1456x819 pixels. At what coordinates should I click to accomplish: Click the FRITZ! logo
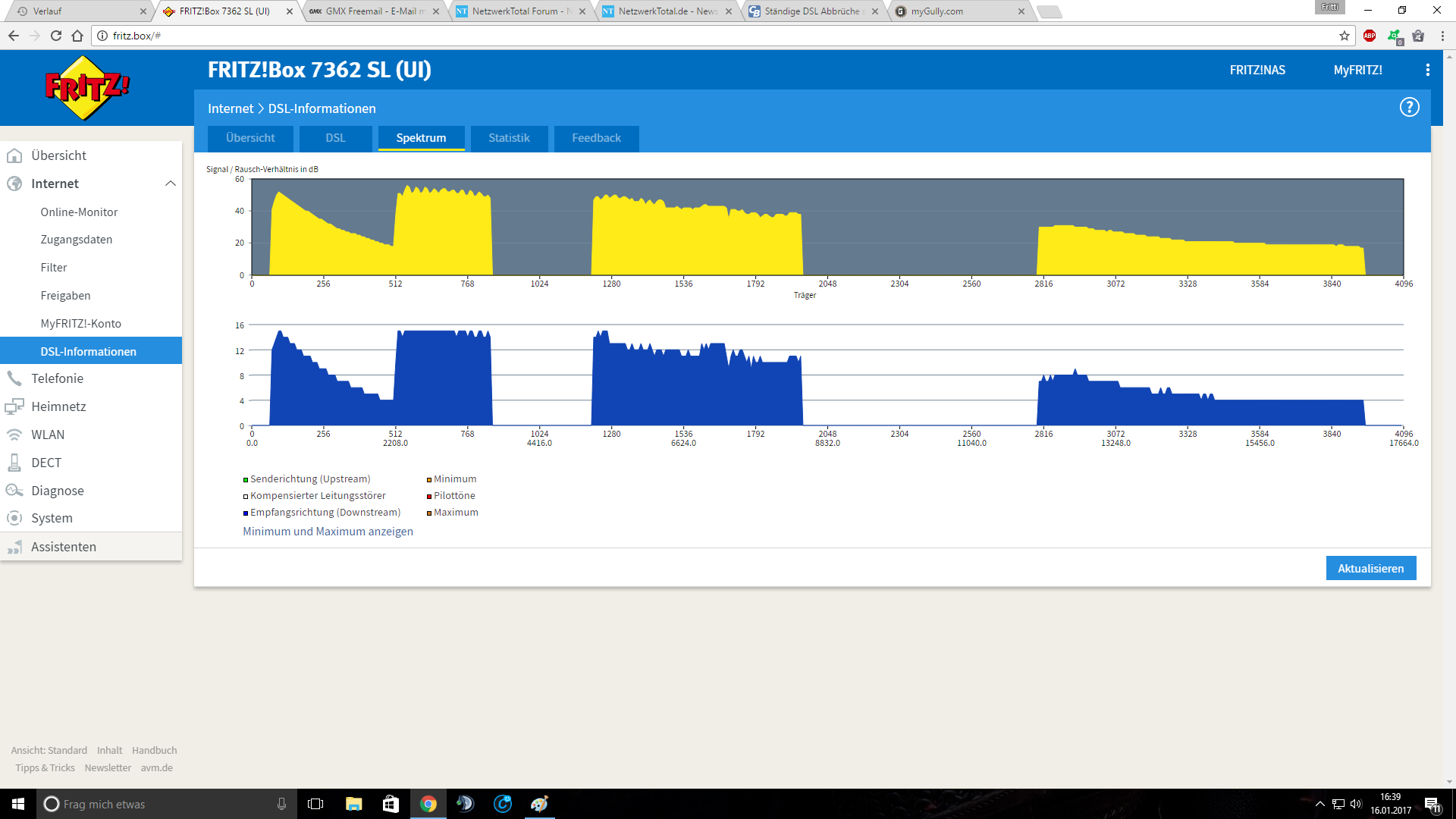coord(86,88)
